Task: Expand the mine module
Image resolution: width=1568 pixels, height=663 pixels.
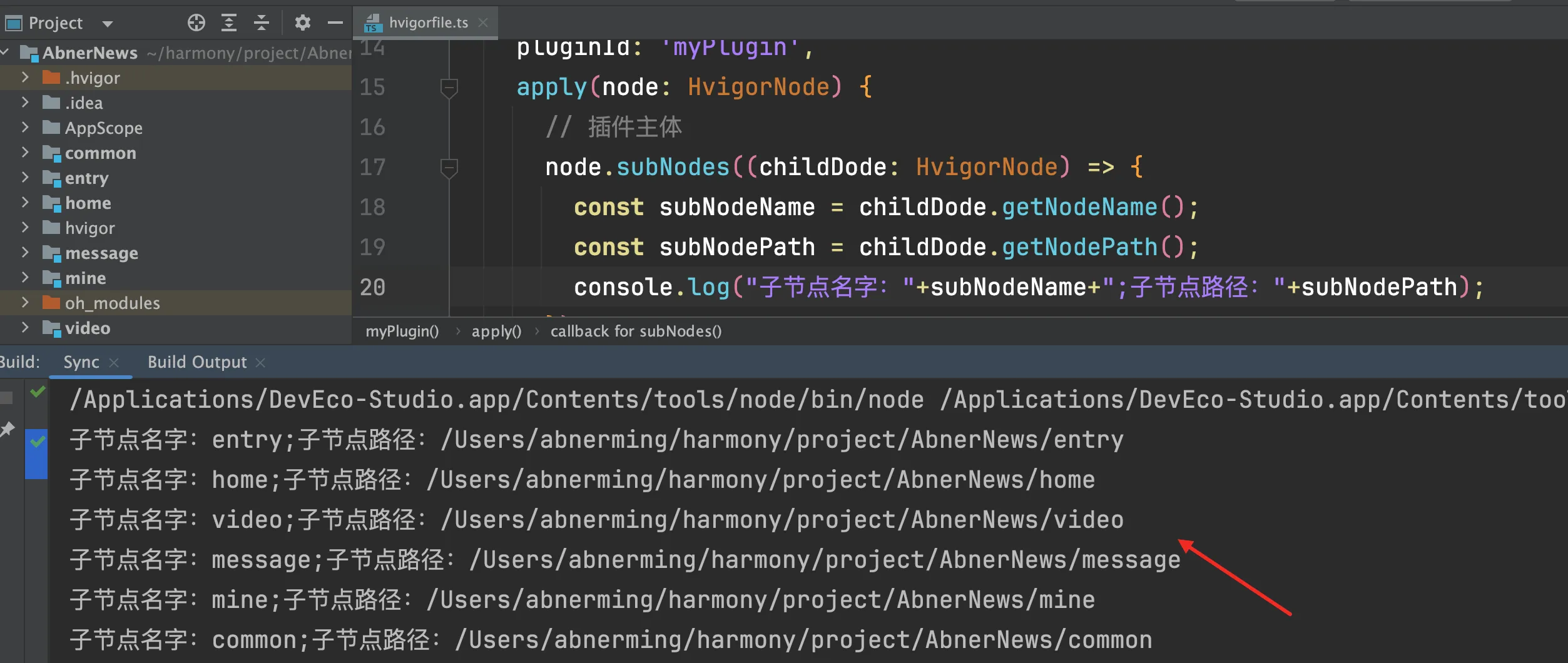Action: coord(25,278)
